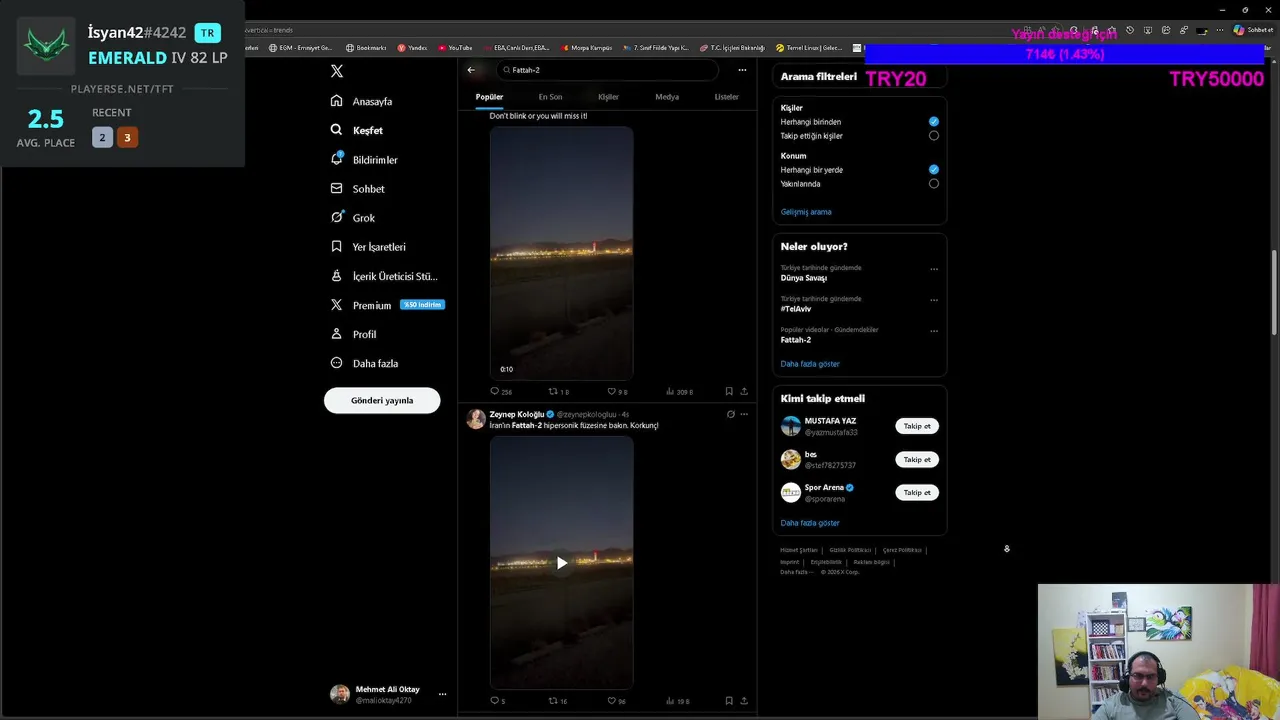Share the first video tweet
1280x720 pixels.
coord(744,392)
